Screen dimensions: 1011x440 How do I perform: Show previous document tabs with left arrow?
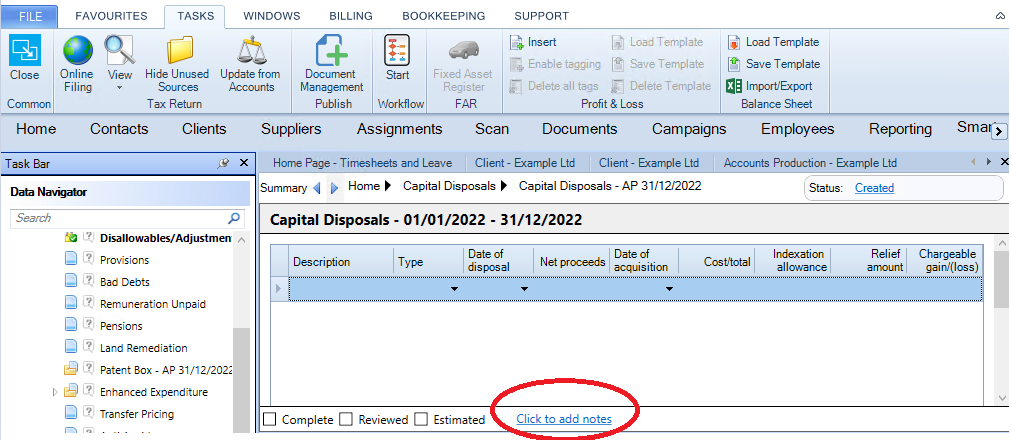[x=974, y=162]
